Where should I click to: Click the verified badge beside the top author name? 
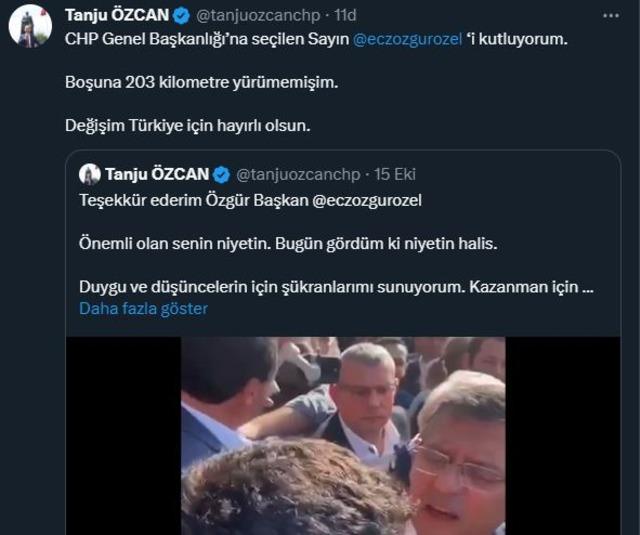click(x=181, y=16)
